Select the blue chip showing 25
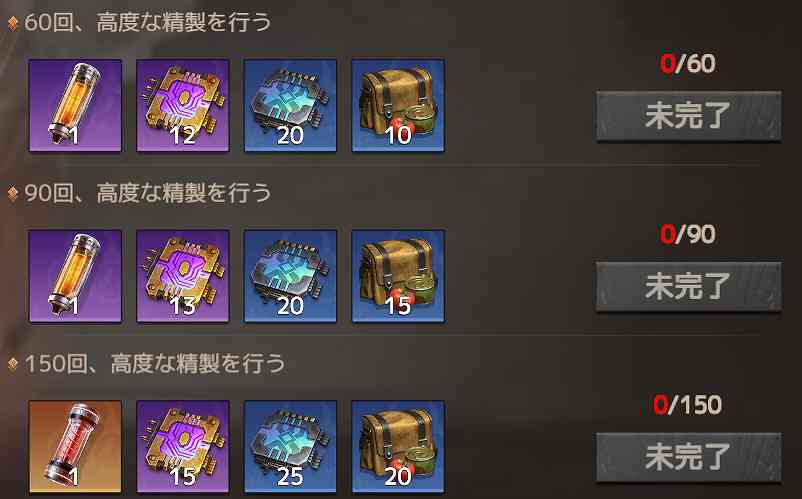The width and height of the screenshot is (802, 499). (291, 447)
